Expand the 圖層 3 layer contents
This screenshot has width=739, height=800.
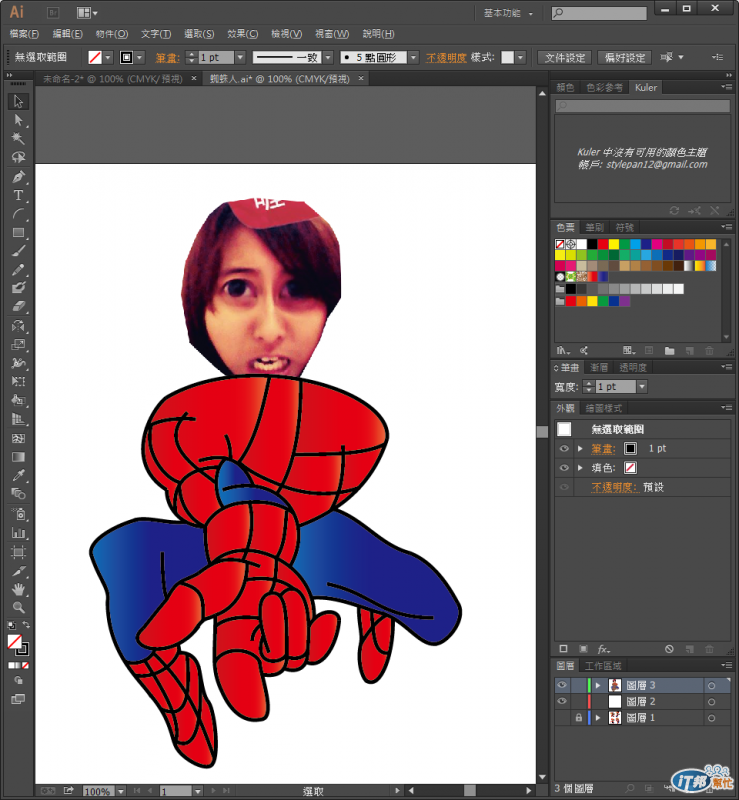click(x=598, y=686)
